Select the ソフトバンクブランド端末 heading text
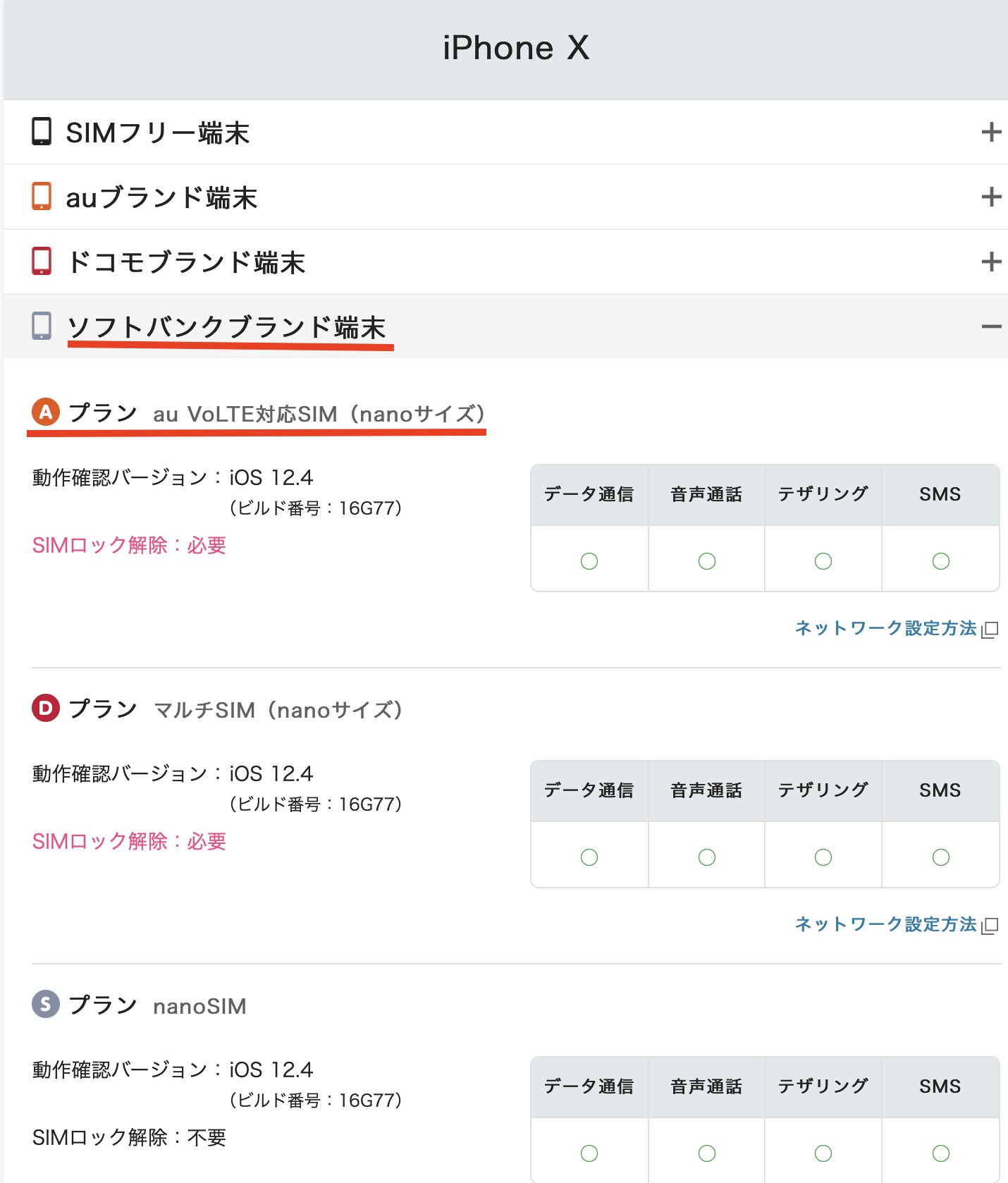The height and width of the screenshot is (1183, 1008). tap(226, 327)
